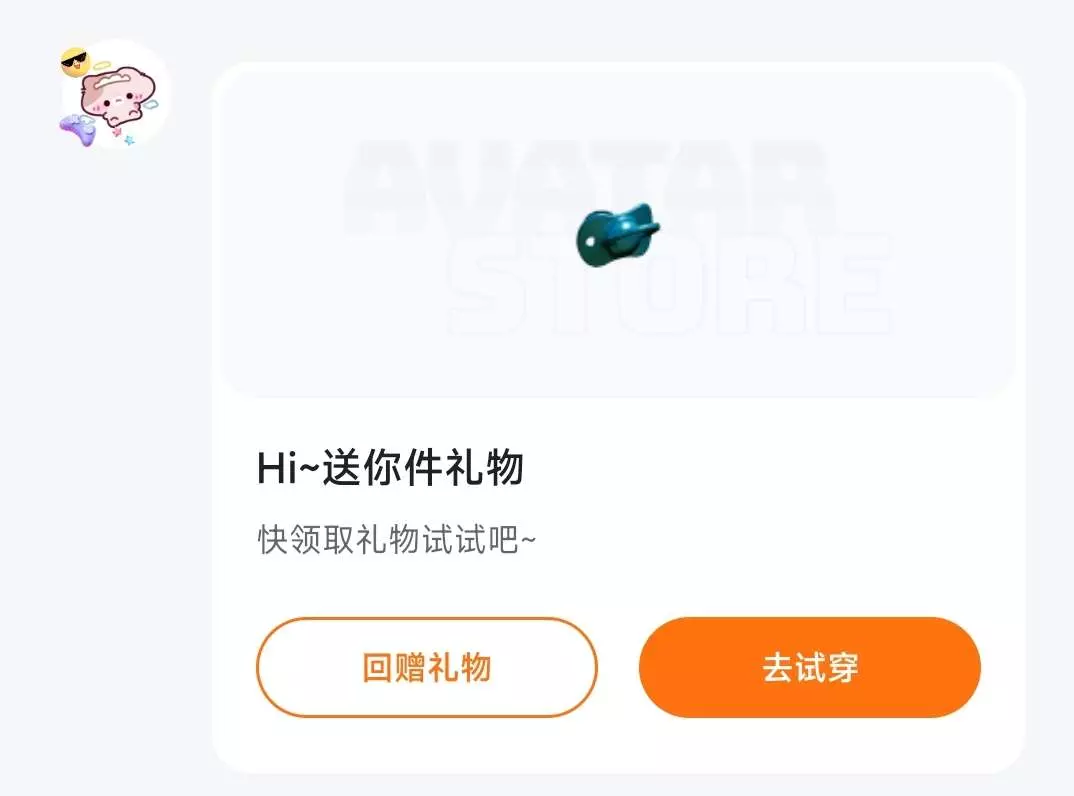Open the sender's pink cat avatar

coord(114,94)
